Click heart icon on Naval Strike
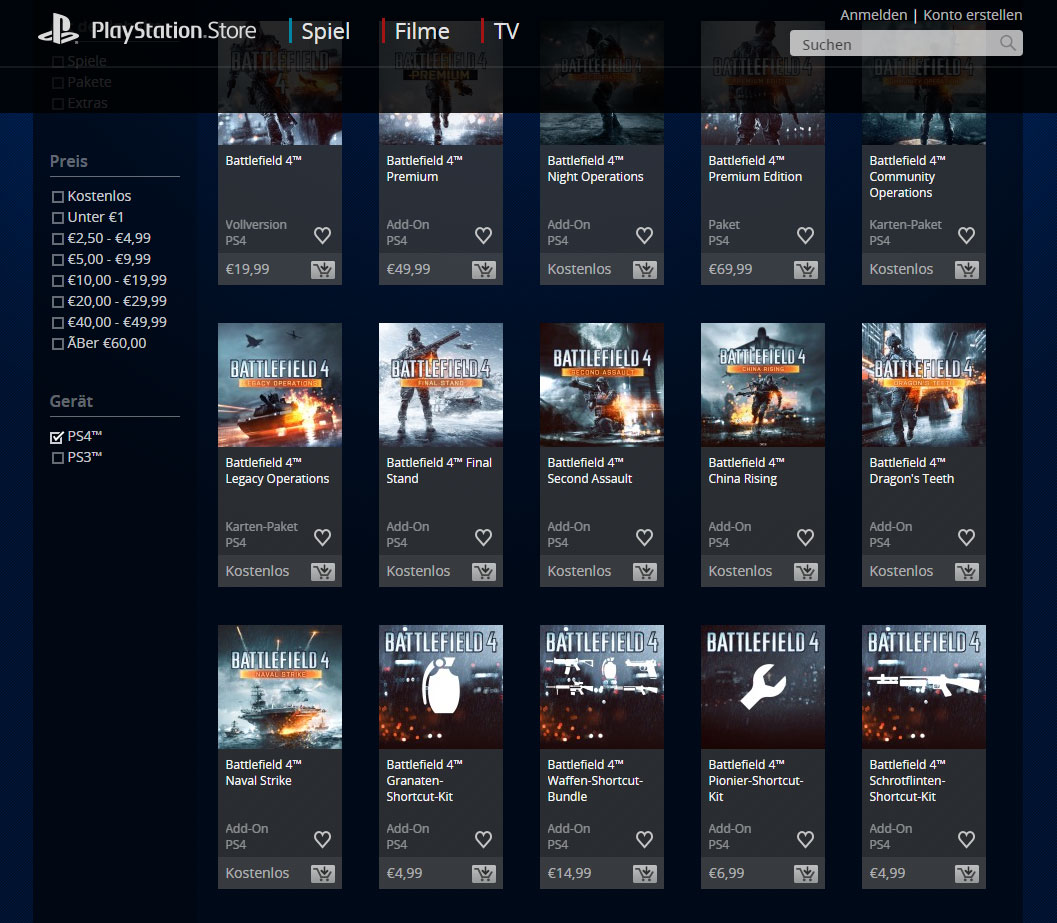Image resolution: width=1057 pixels, height=923 pixels. coord(322,840)
